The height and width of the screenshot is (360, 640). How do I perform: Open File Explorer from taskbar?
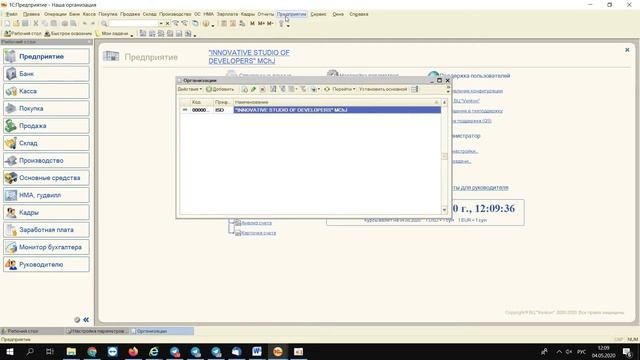[x=71, y=351]
